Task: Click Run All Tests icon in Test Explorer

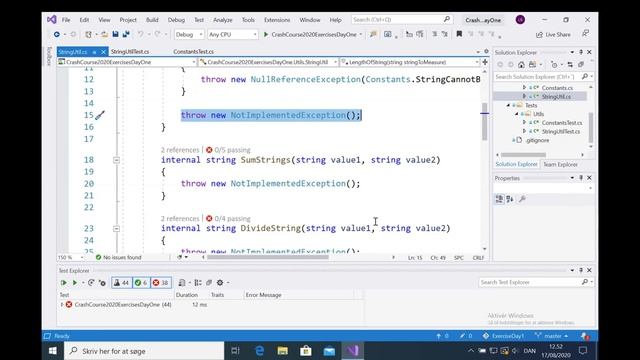Action: pos(63,282)
